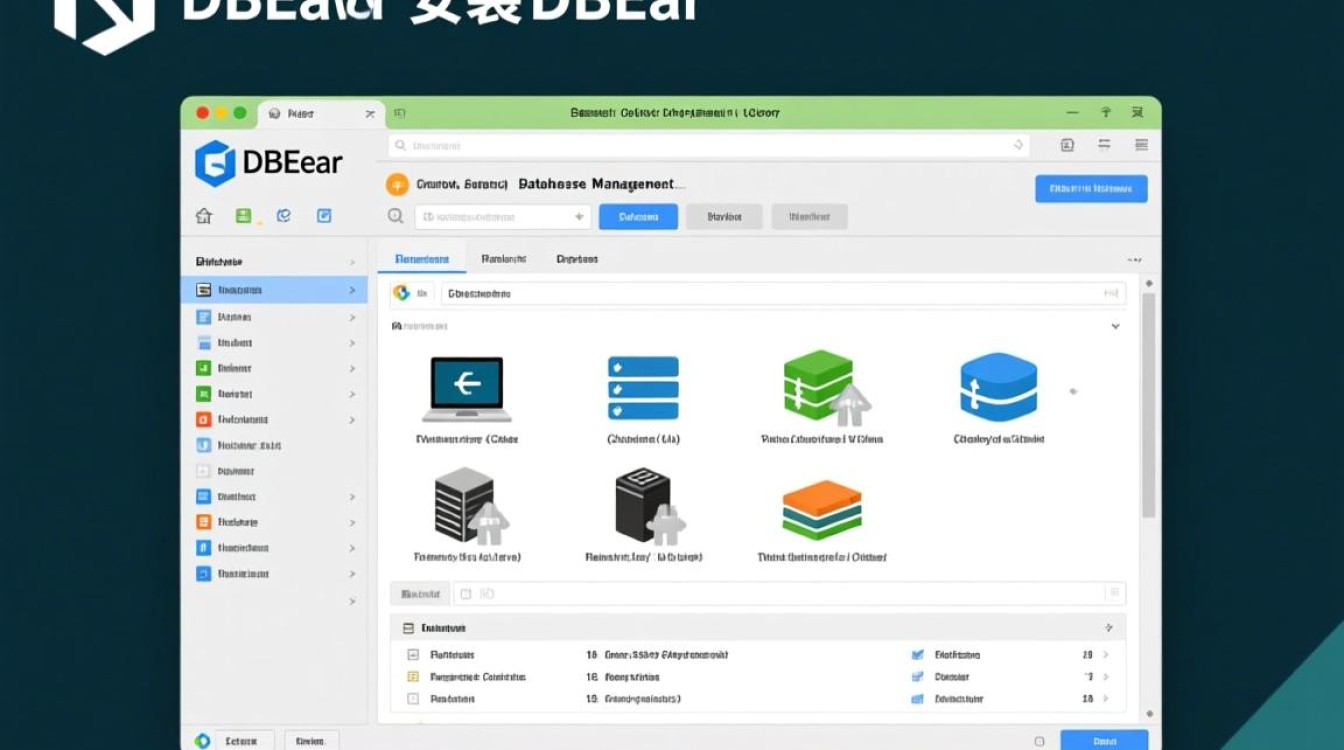Image resolution: width=1344 pixels, height=750 pixels.
Task: Switch to the second tab in content panel
Action: pos(503,259)
